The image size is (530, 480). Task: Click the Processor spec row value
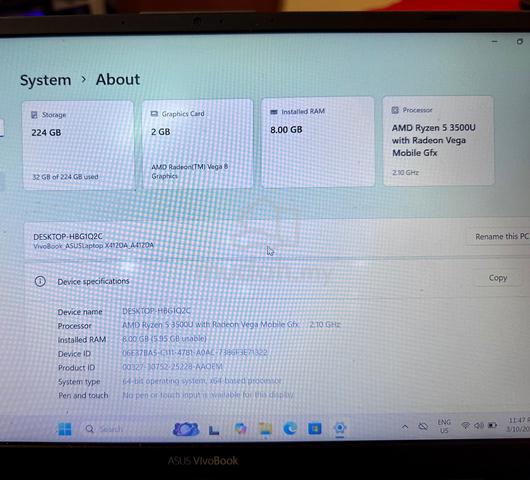click(x=231, y=325)
